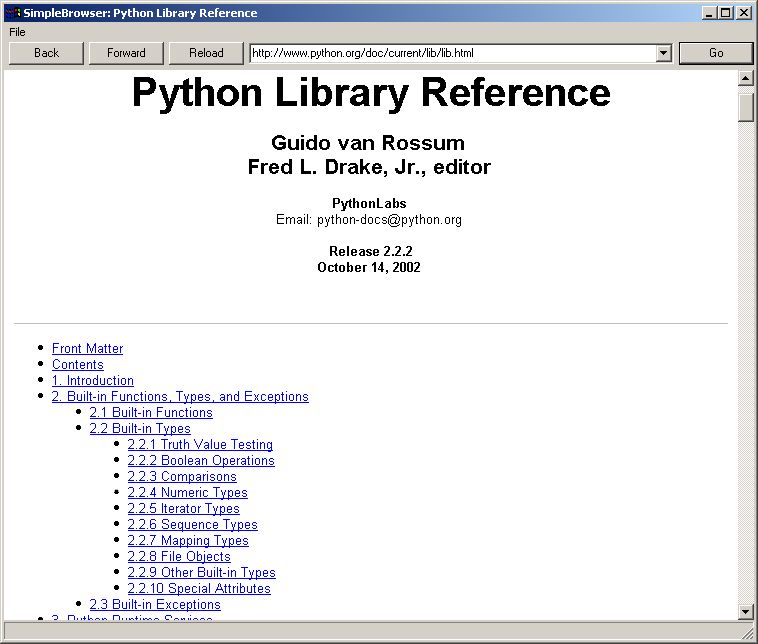
Task: Go to 1. Introduction
Action: point(93,380)
